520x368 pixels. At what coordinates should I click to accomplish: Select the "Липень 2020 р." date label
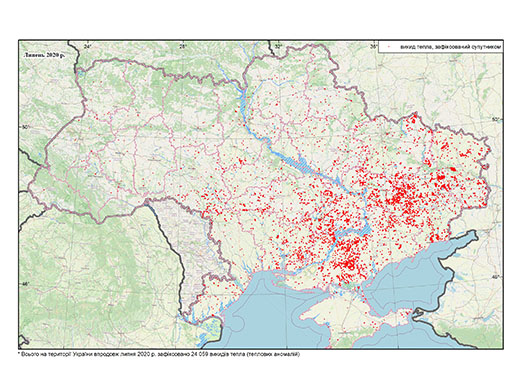coord(44,54)
